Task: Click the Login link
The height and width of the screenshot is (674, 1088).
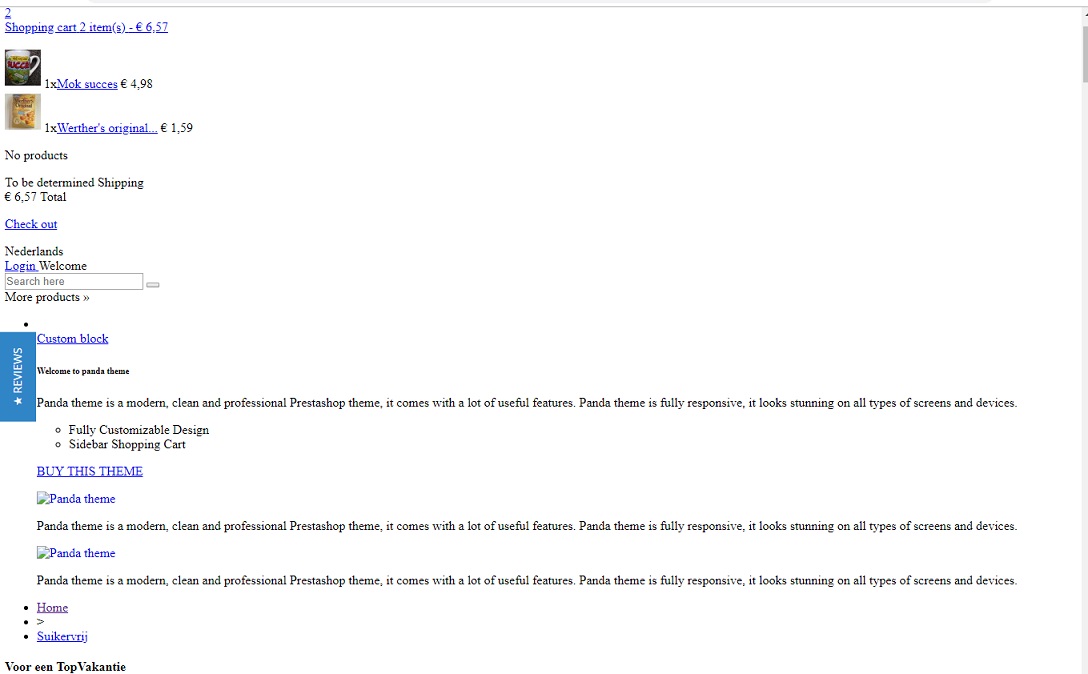Action: coord(20,266)
